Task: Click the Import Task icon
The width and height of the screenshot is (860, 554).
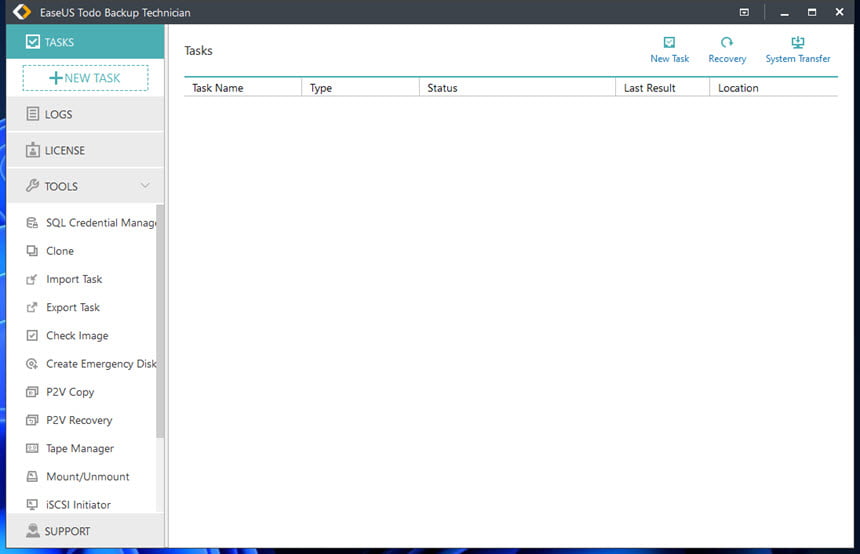Action: 32,279
